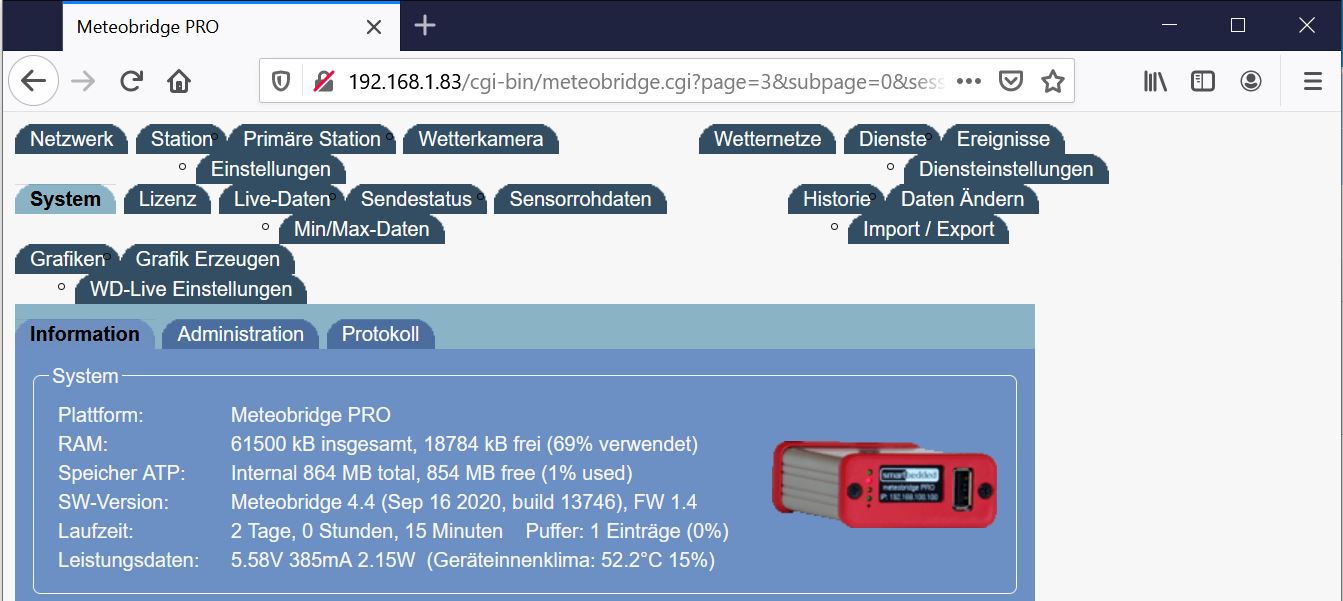Open tracking protection shield icon
Image resolution: width=1343 pixels, height=601 pixels.
click(x=282, y=81)
